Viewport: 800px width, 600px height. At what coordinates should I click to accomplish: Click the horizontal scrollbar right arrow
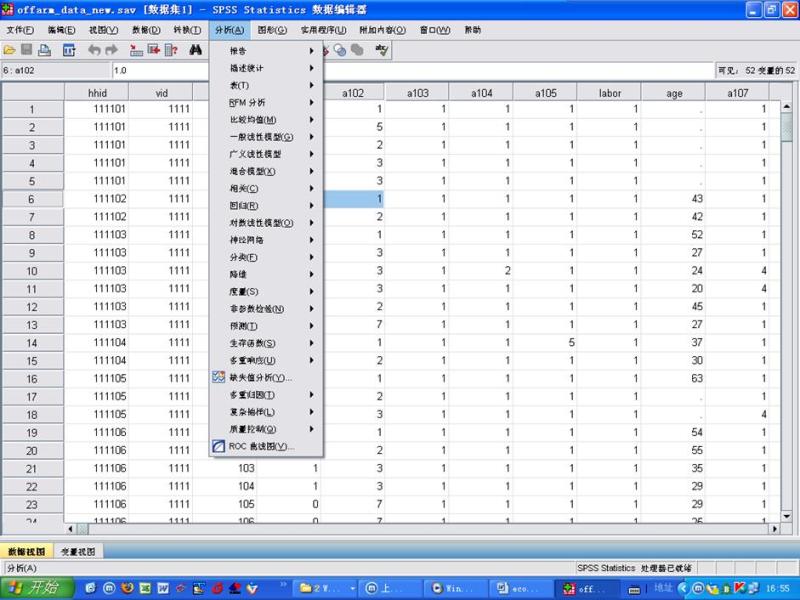(x=775, y=529)
